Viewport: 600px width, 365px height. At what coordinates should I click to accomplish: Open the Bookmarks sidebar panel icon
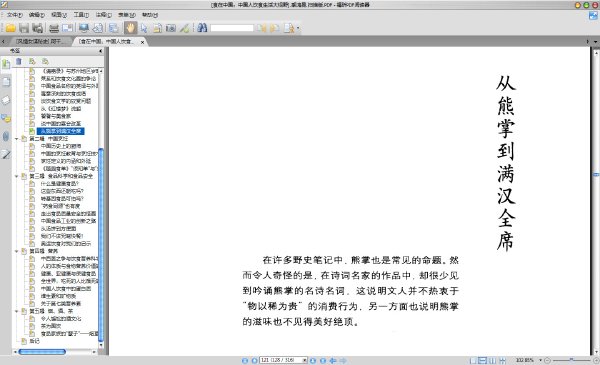point(6,64)
